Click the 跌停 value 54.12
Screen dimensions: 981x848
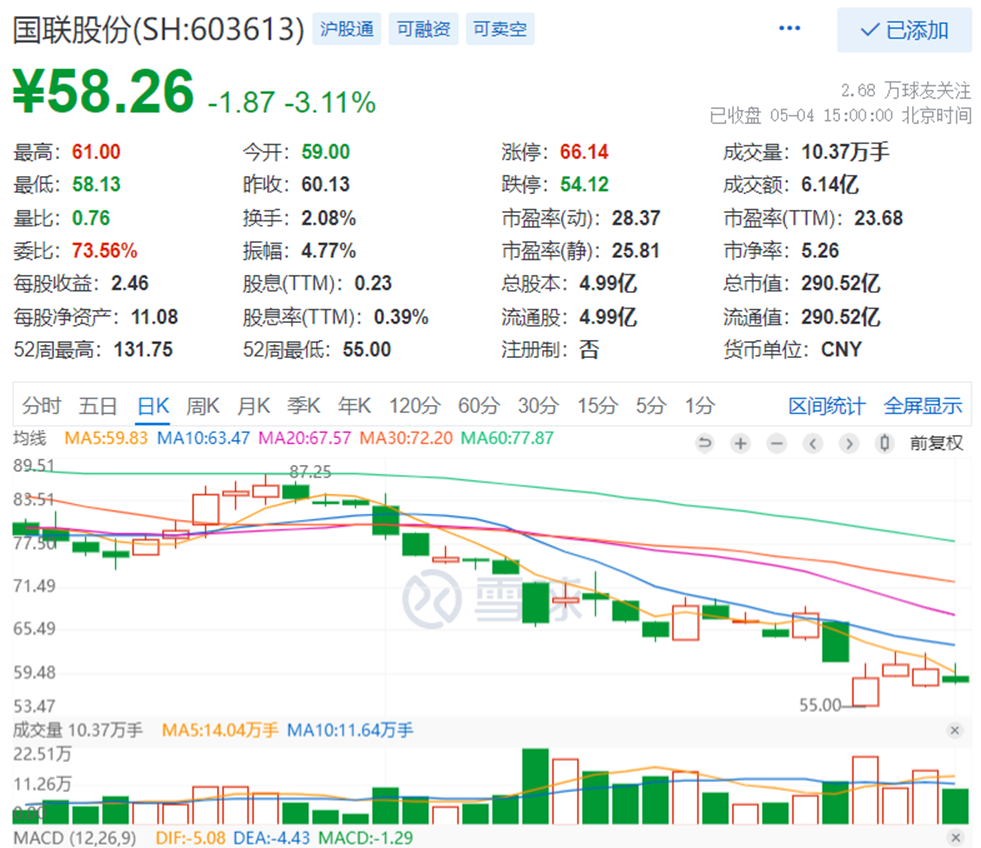[x=584, y=185]
